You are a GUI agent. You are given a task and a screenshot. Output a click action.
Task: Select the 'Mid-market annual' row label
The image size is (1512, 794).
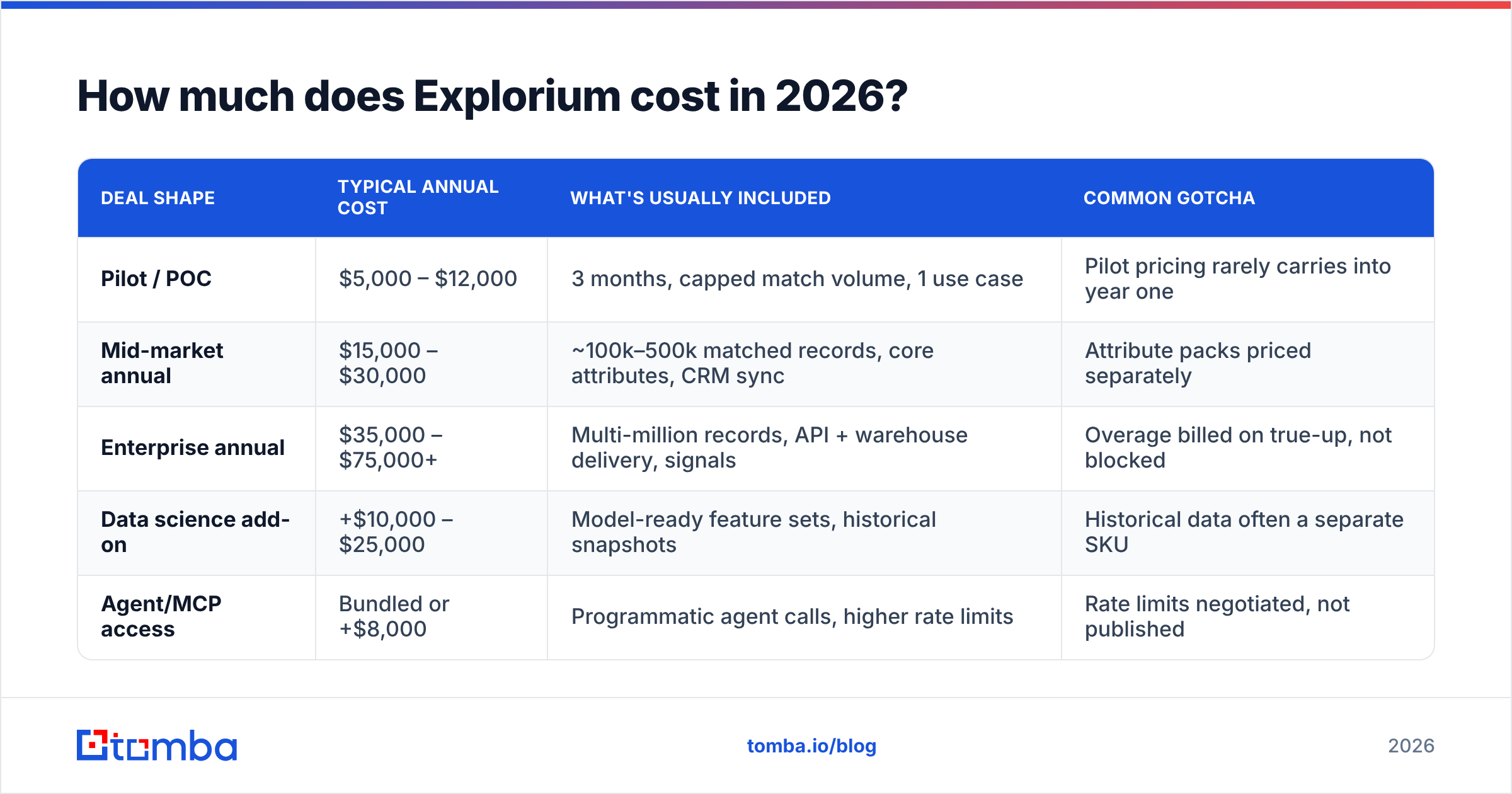click(162, 363)
